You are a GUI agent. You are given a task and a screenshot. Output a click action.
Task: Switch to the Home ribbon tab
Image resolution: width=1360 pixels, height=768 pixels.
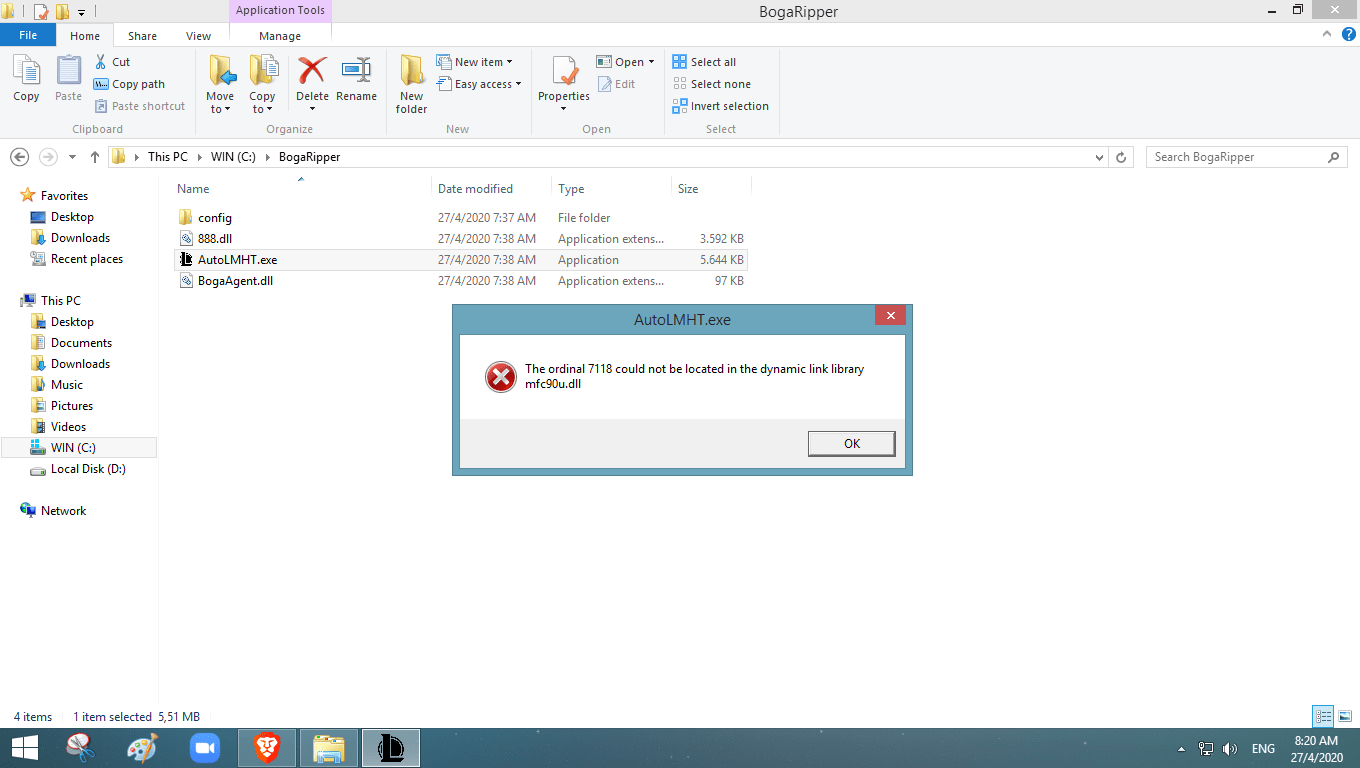[x=85, y=36]
